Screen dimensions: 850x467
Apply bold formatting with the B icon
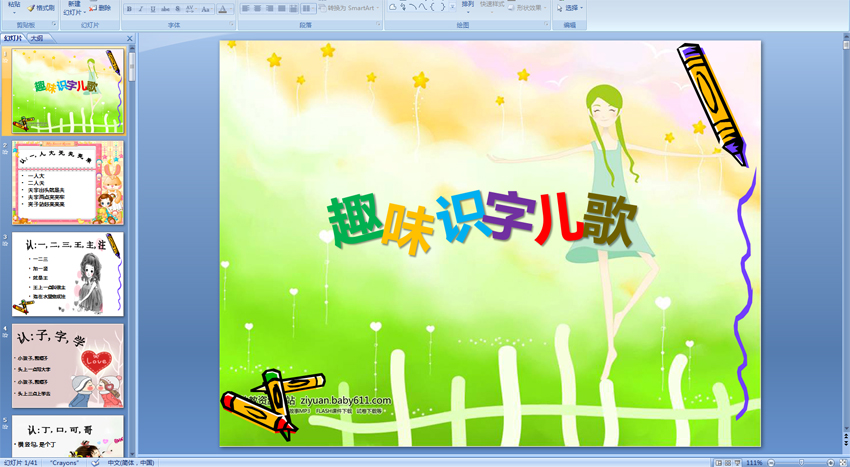point(129,9)
